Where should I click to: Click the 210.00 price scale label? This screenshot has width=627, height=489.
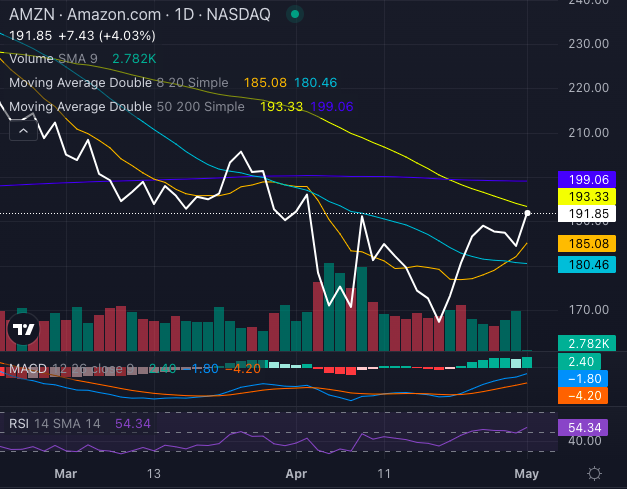[589, 133]
